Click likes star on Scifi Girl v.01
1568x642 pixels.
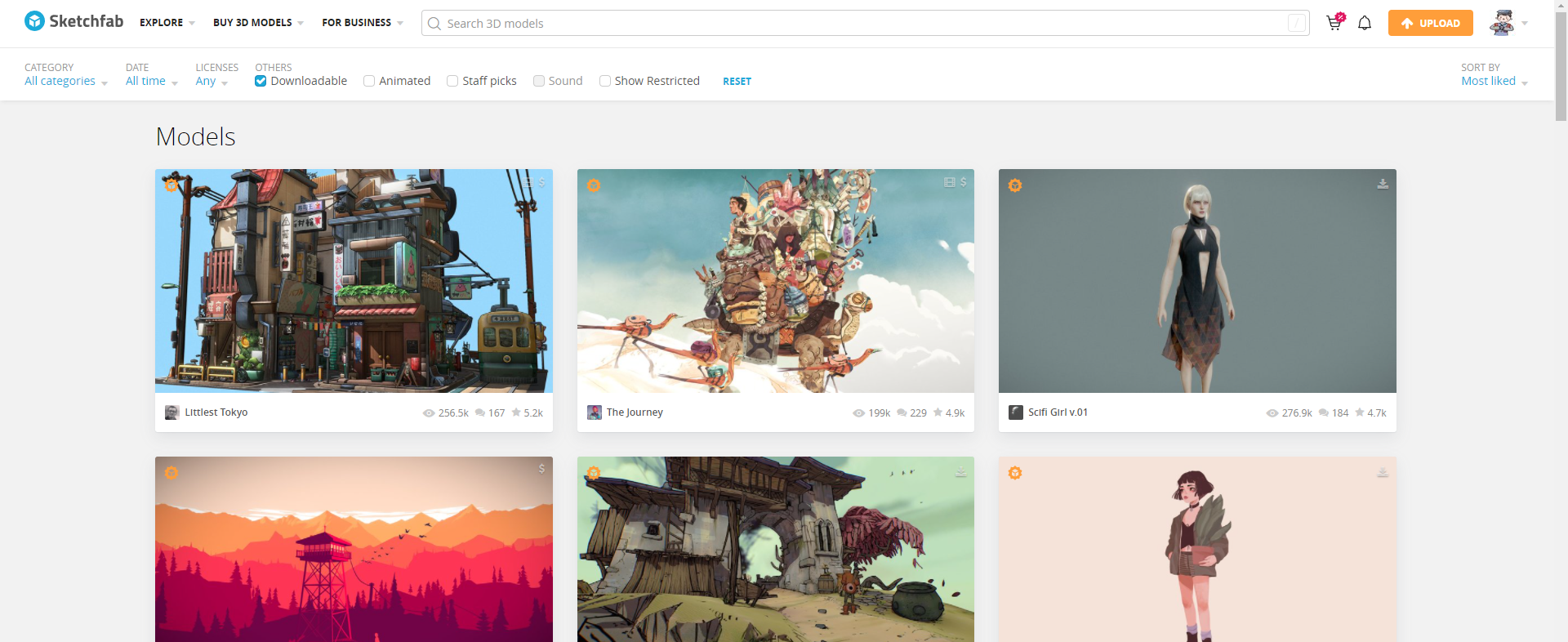(x=1360, y=412)
